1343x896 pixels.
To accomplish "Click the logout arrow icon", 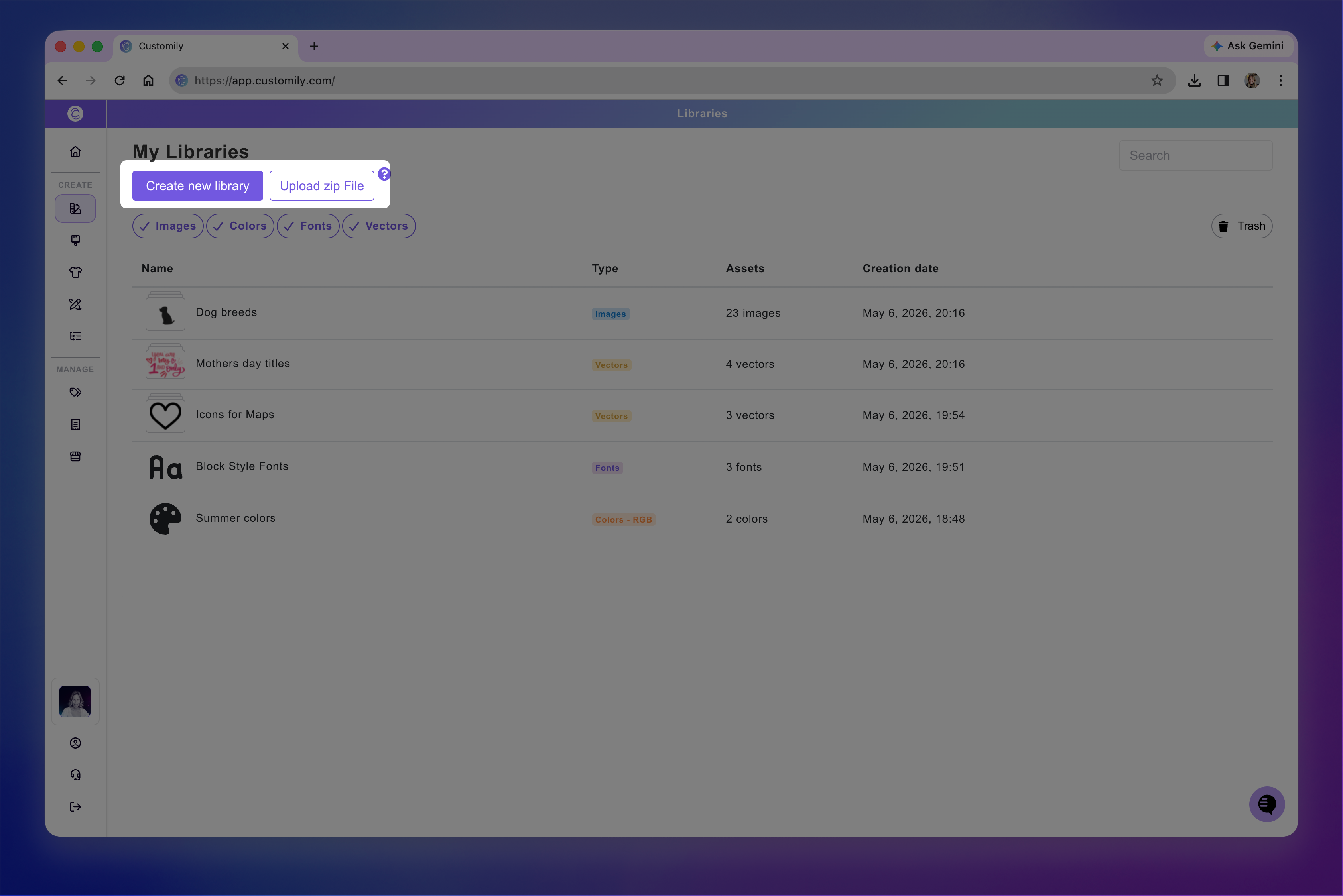I will tap(75, 807).
